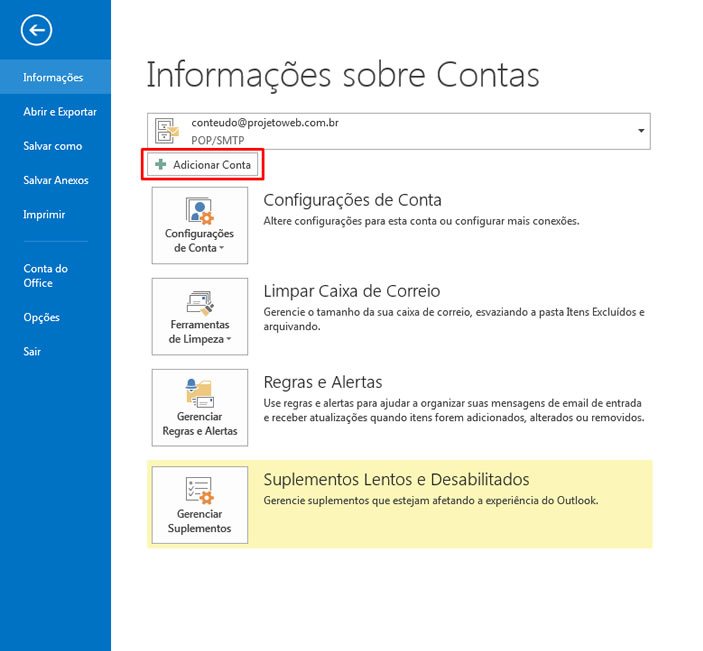
Task: Open the Informações menu item
Action: (55, 77)
